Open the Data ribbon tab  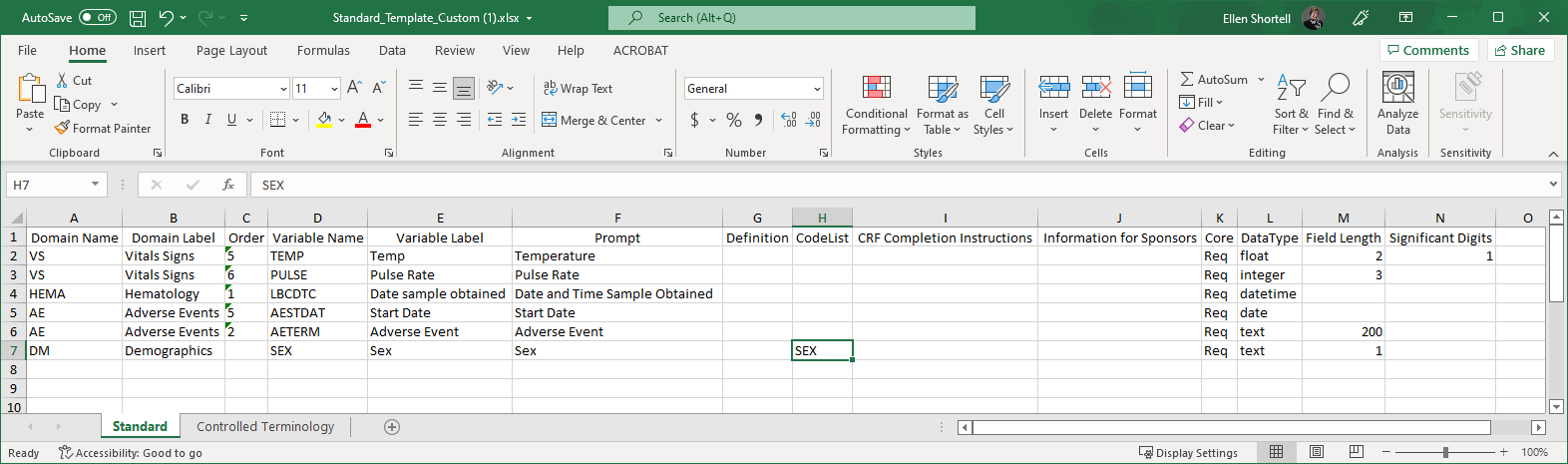pos(392,50)
